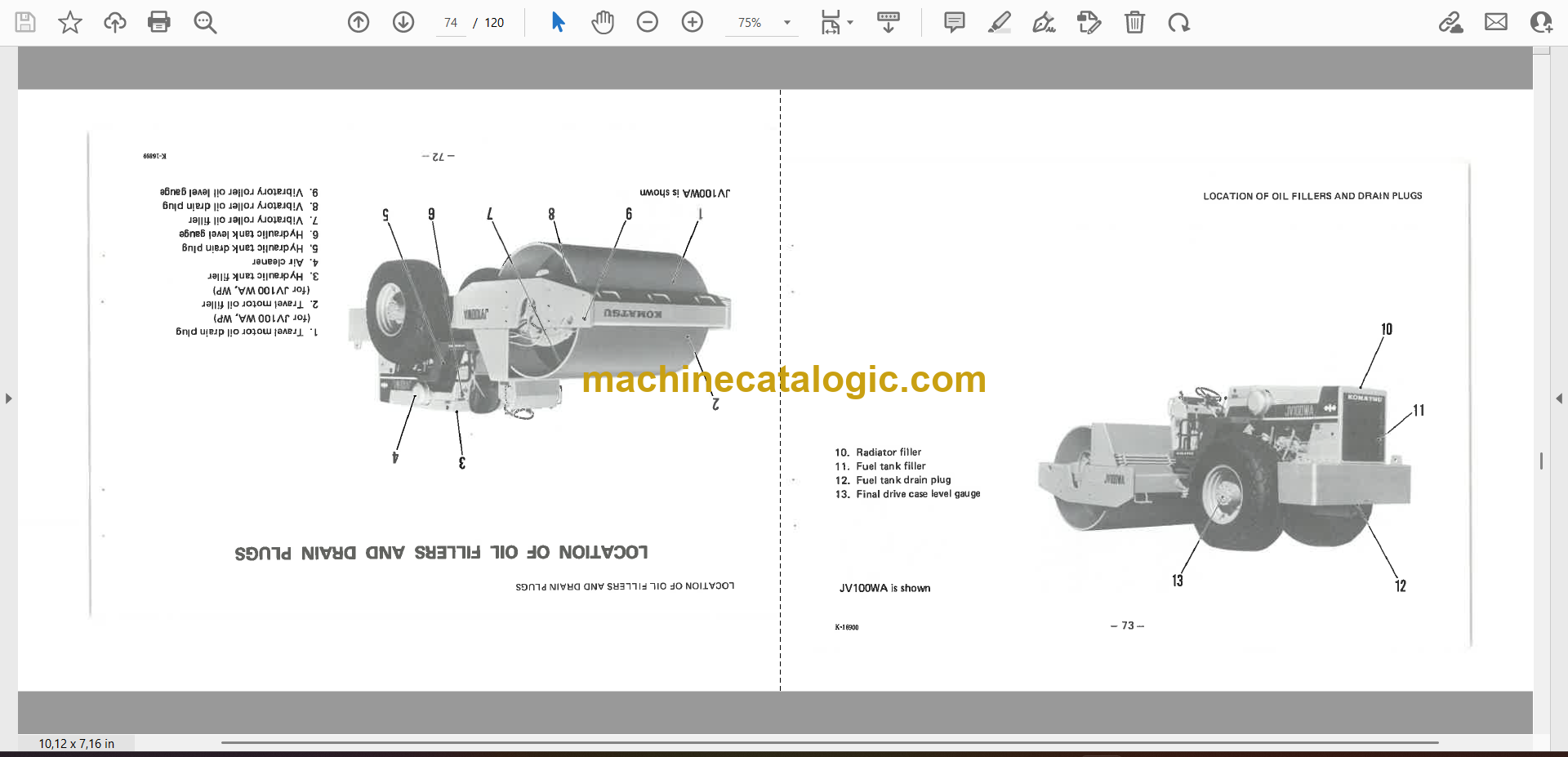The width and height of the screenshot is (1568, 757).
Task: Click the upload to cloud icon
Action: point(115,22)
